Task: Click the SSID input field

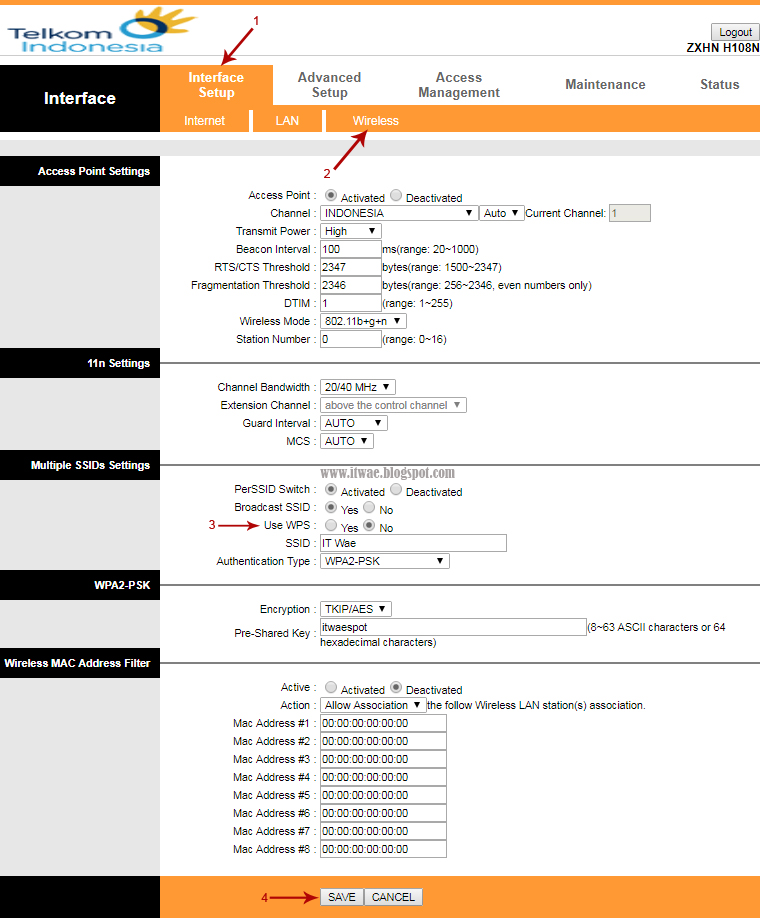Action: 413,543
